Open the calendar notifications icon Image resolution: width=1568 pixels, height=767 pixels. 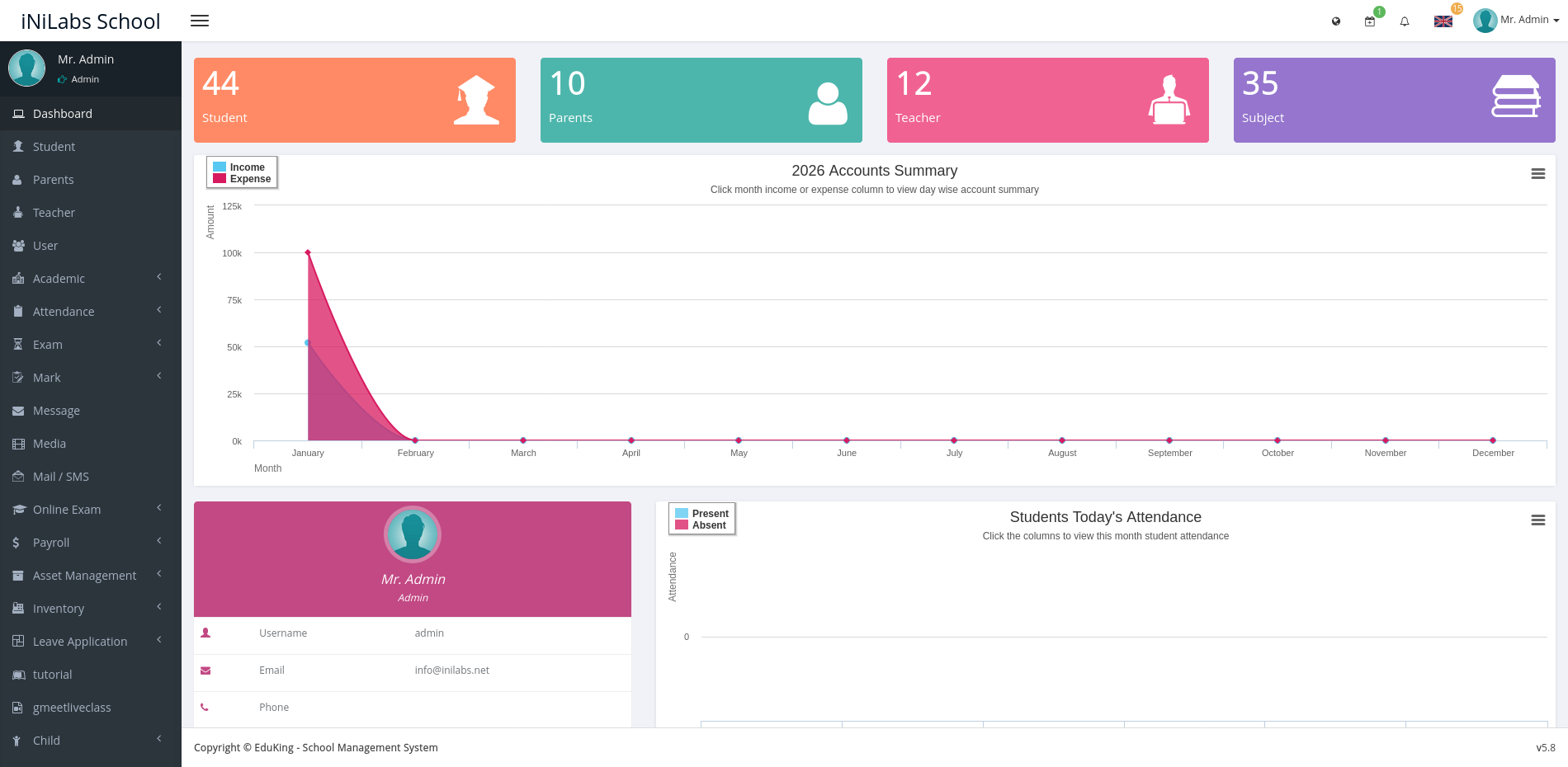point(1370,21)
